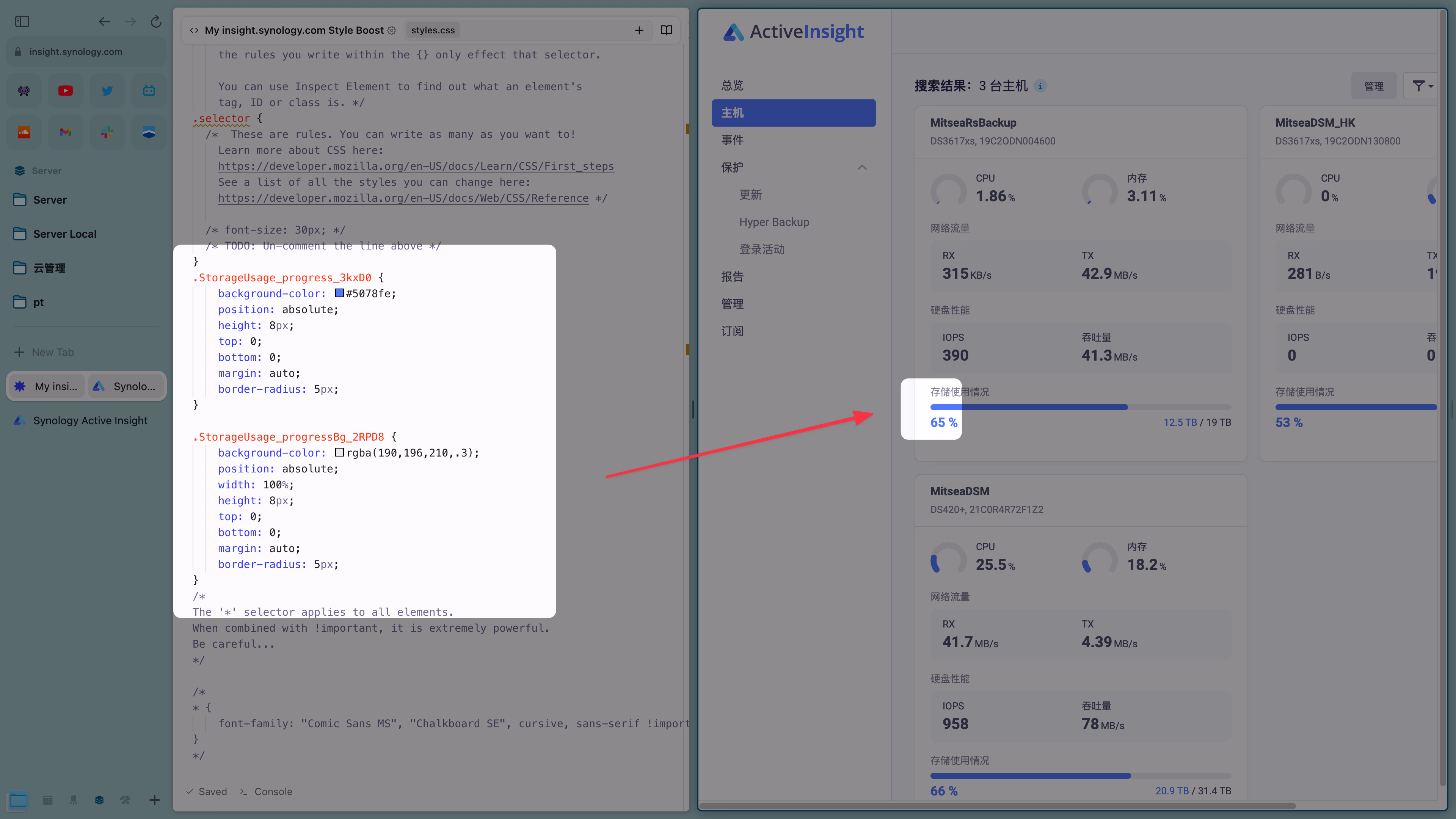1456x819 pixels.
Task: Reload the page with refresh icon
Action: (x=156, y=22)
